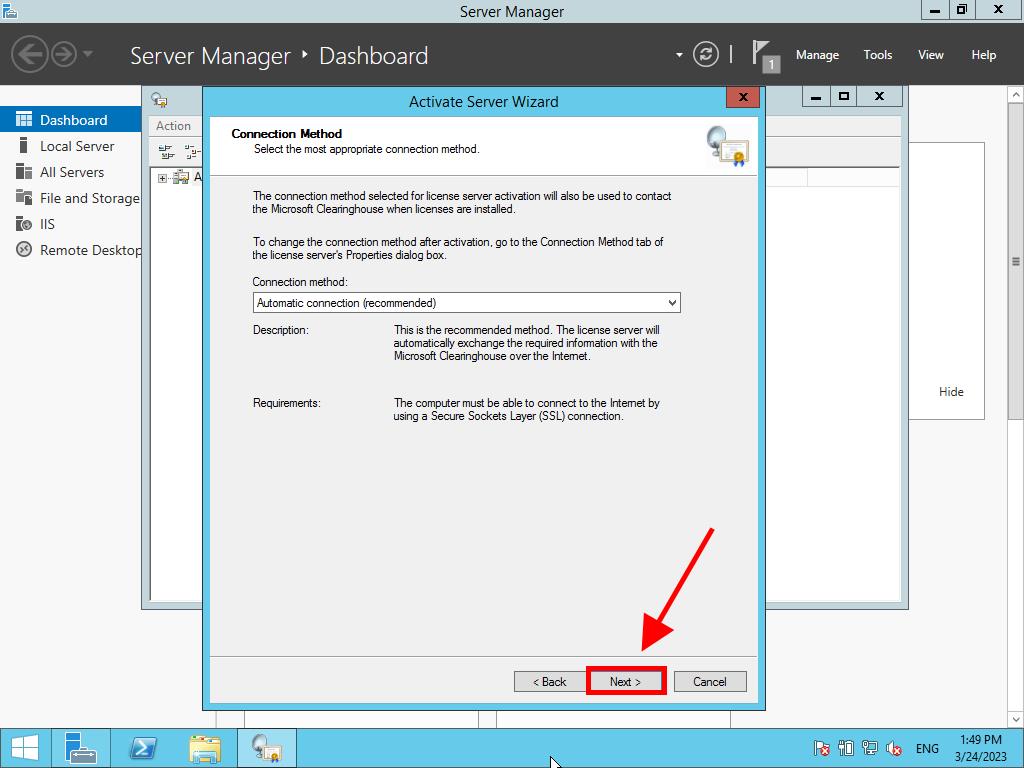This screenshot has height=768, width=1024.
Task: Open the taskbar clock and date
Action: pyautogui.click(x=980, y=748)
